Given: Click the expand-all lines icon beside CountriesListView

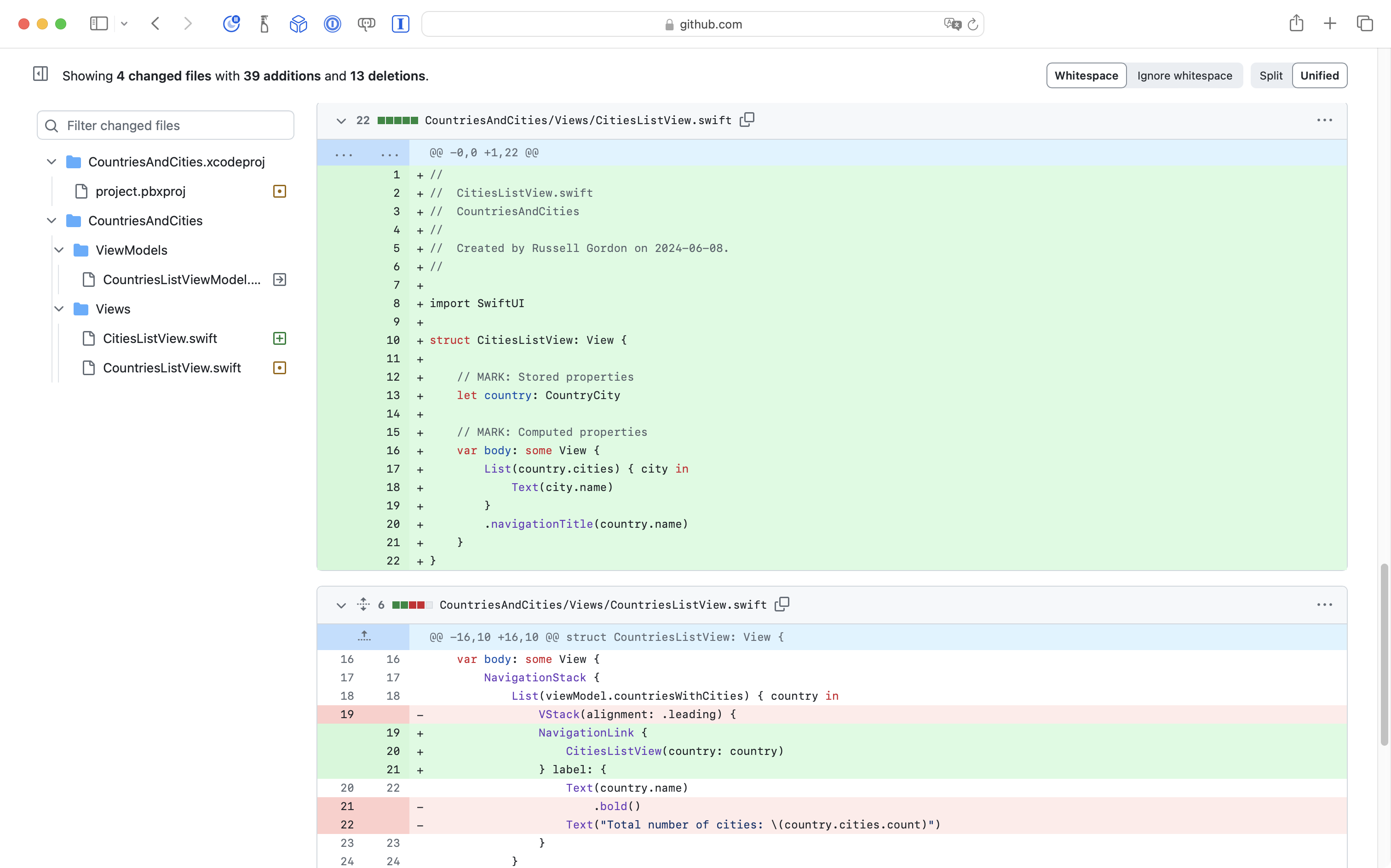Looking at the screenshot, I should 363,605.
